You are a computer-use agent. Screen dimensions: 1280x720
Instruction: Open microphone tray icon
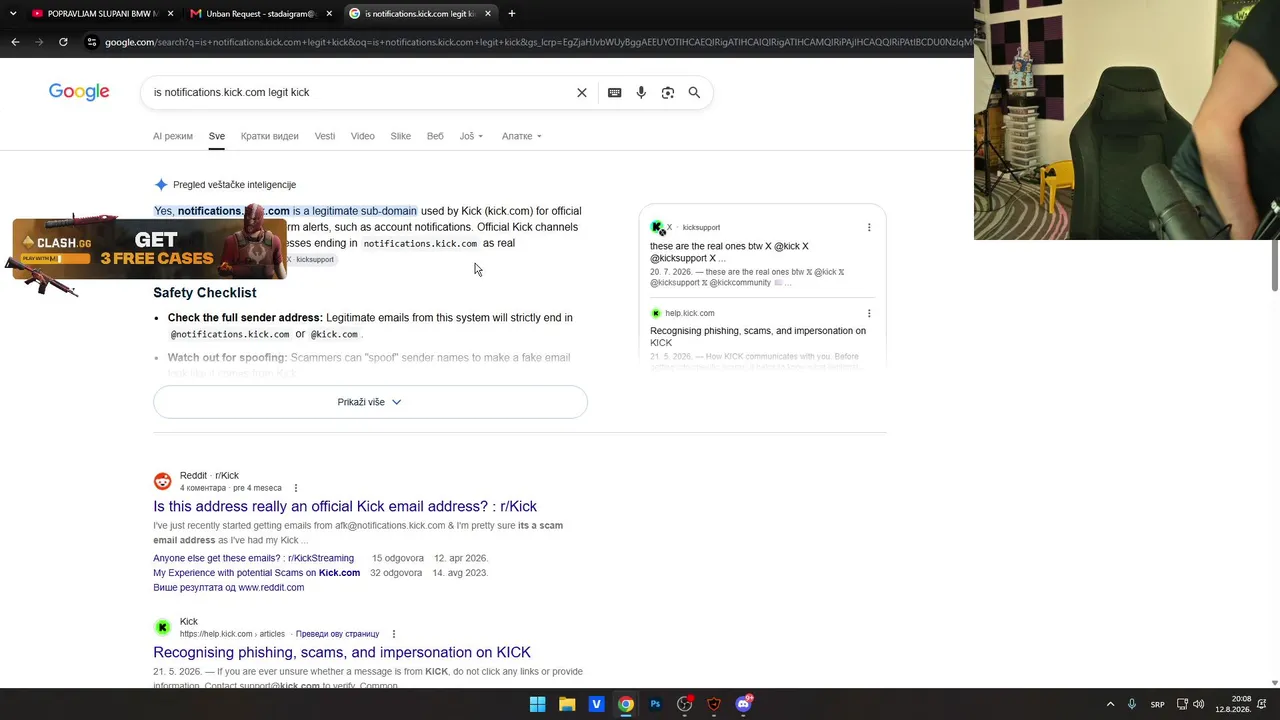[x=1132, y=704]
